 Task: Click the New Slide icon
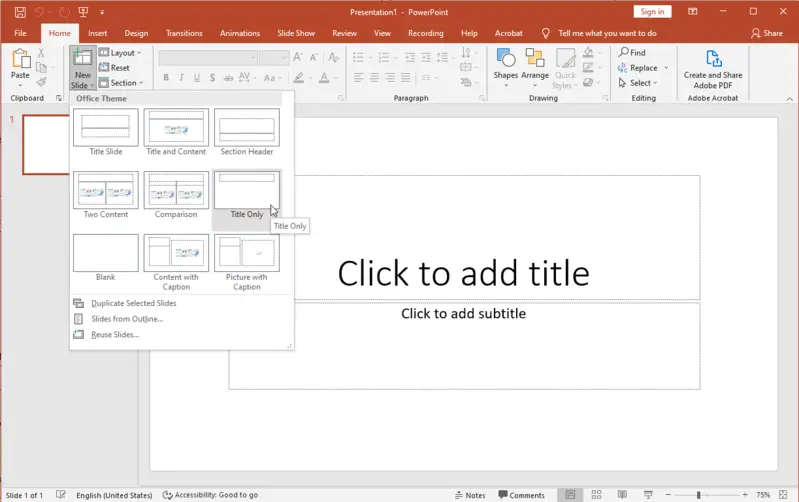(82, 57)
